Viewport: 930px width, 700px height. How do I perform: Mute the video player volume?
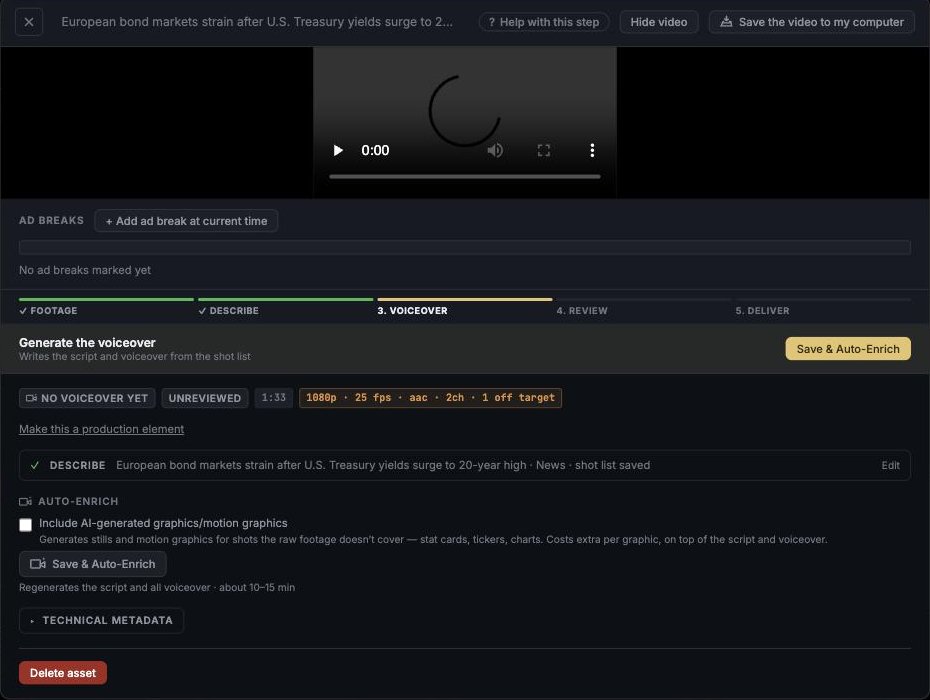[495, 150]
